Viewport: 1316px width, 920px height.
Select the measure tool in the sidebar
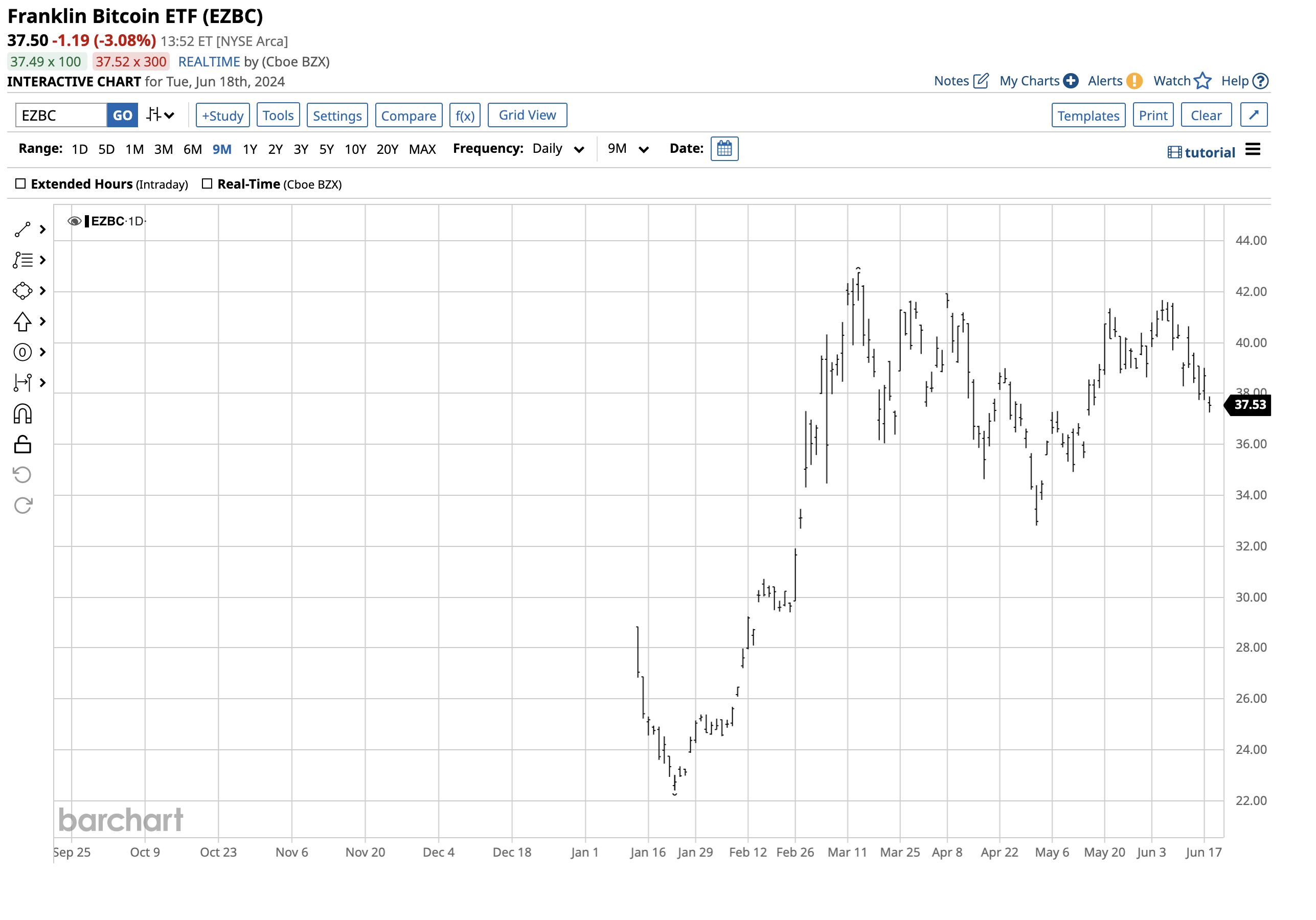click(x=23, y=383)
